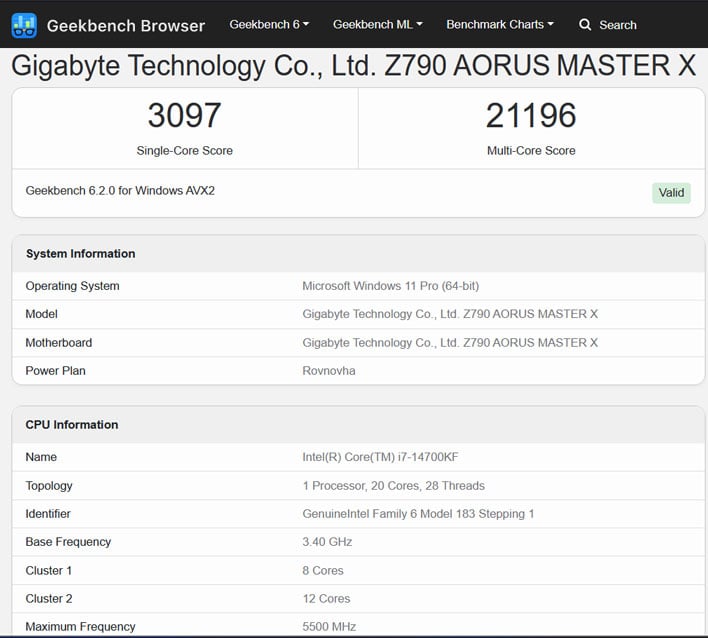This screenshot has width=708, height=638.
Task: Click the Identifier row label
Action: click(x=48, y=514)
